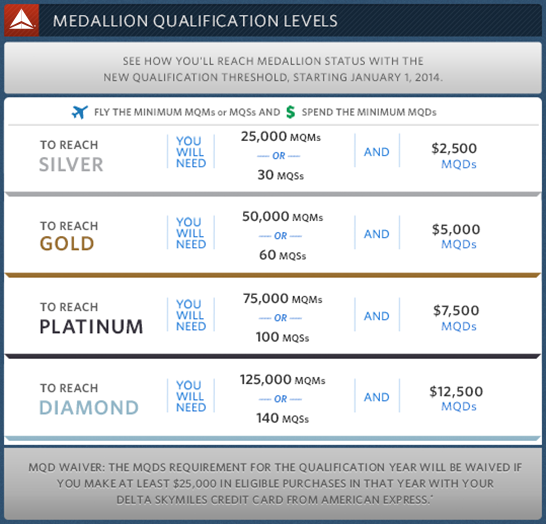The height and width of the screenshot is (524, 546).
Task: Click the blue airplane icon
Action: (80, 112)
